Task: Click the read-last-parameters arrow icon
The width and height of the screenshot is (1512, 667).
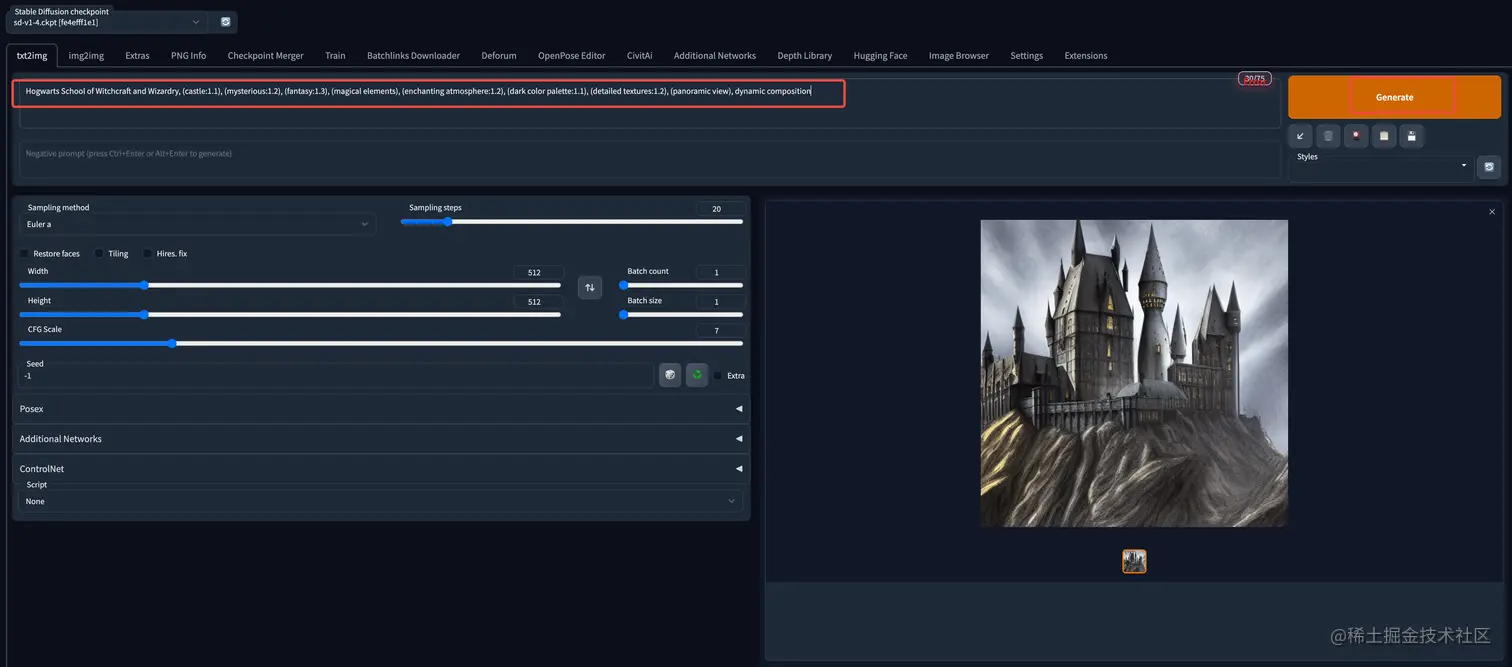Action: point(1300,136)
